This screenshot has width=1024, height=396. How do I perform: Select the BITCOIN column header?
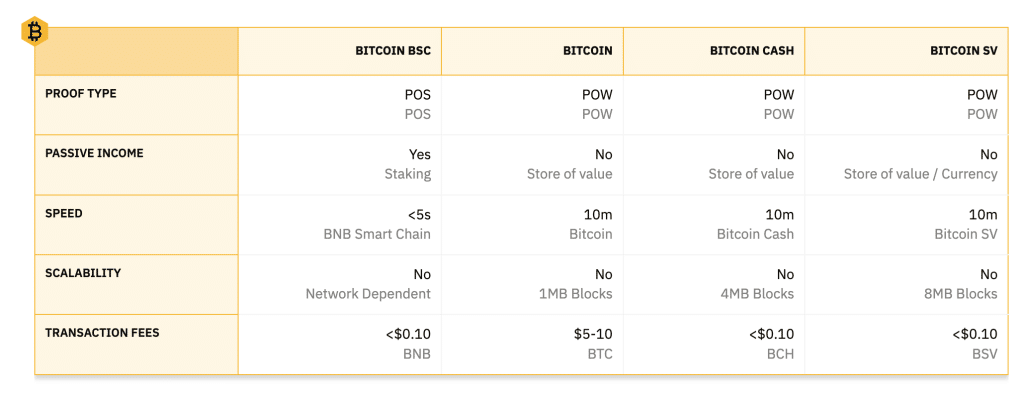(x=588, y=51)
